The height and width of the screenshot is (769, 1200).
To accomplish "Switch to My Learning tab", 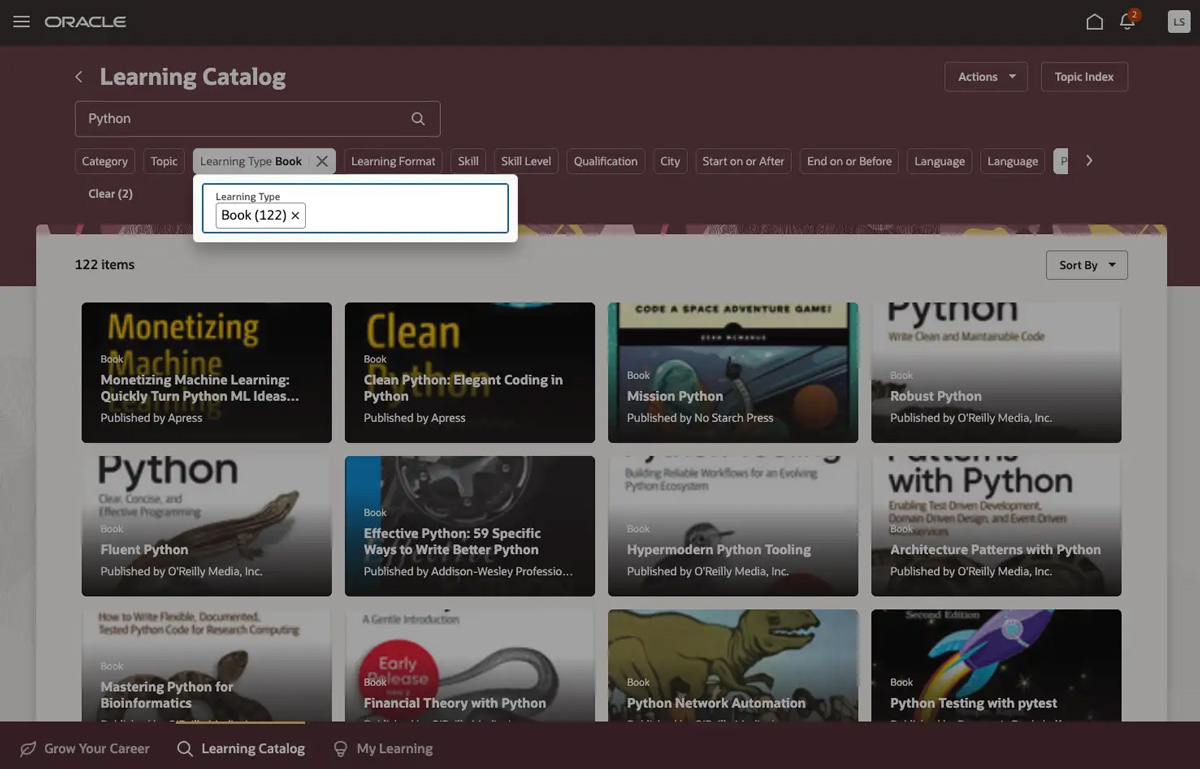I will click(383, 748).
